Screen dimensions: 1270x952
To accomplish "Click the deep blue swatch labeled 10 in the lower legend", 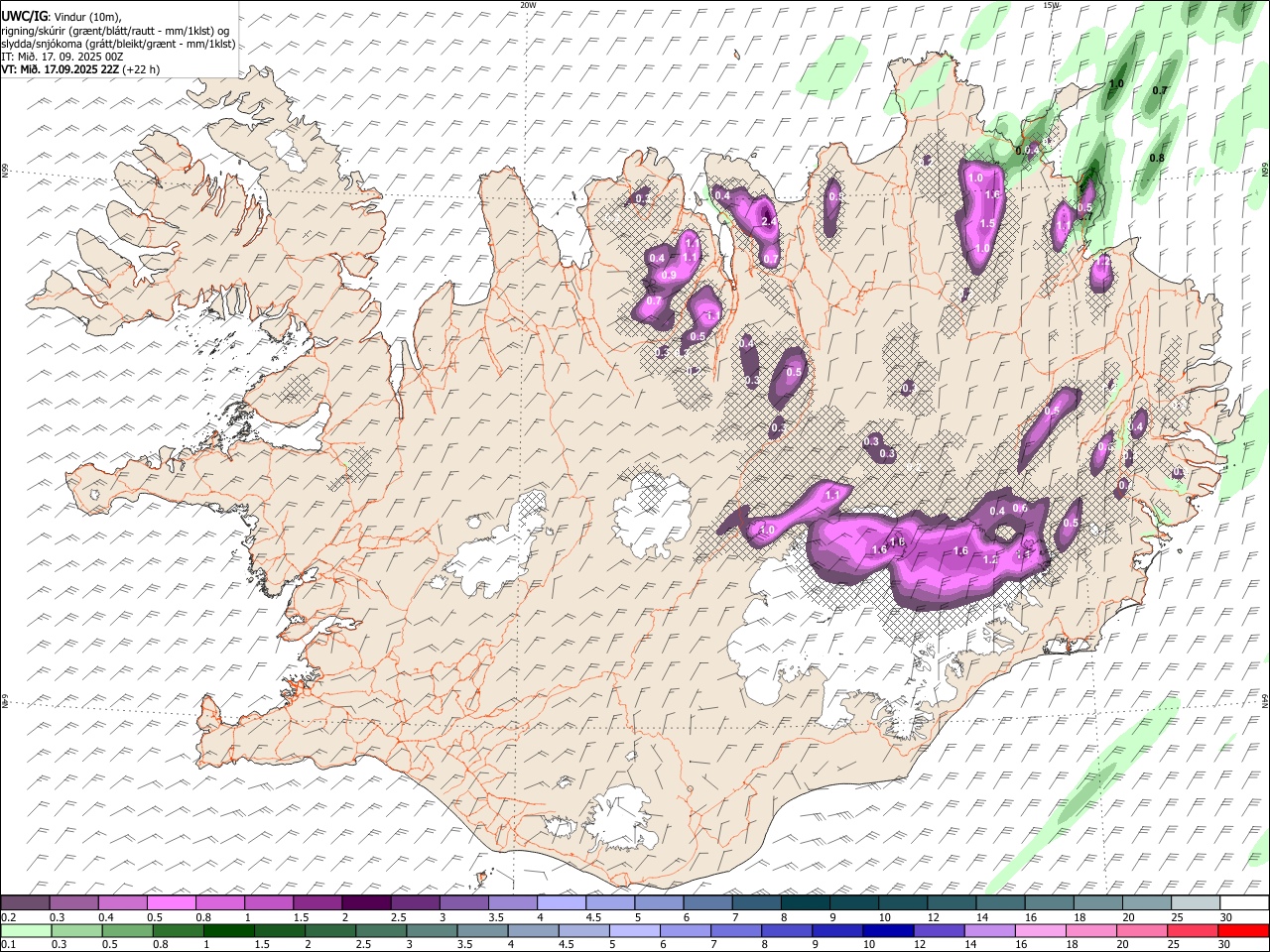I will [x=888, y=930].
